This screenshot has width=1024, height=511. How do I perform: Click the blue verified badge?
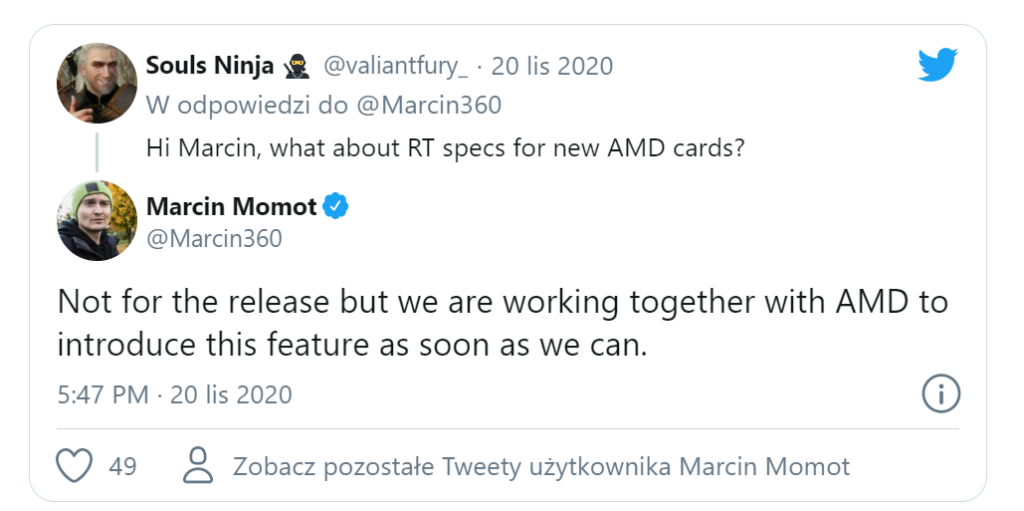point(336,207)
